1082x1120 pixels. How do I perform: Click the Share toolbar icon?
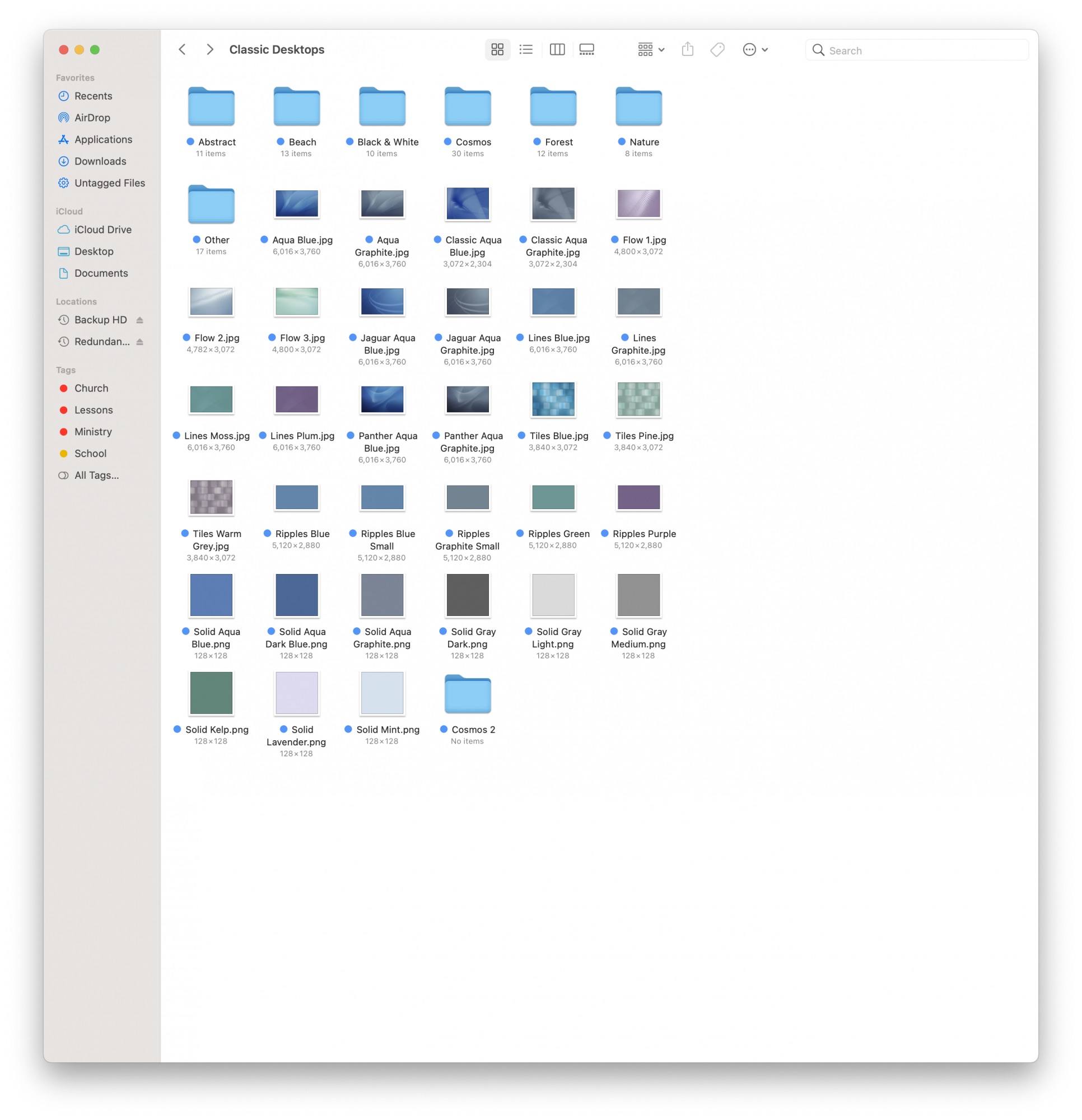(x=688, y=50)
